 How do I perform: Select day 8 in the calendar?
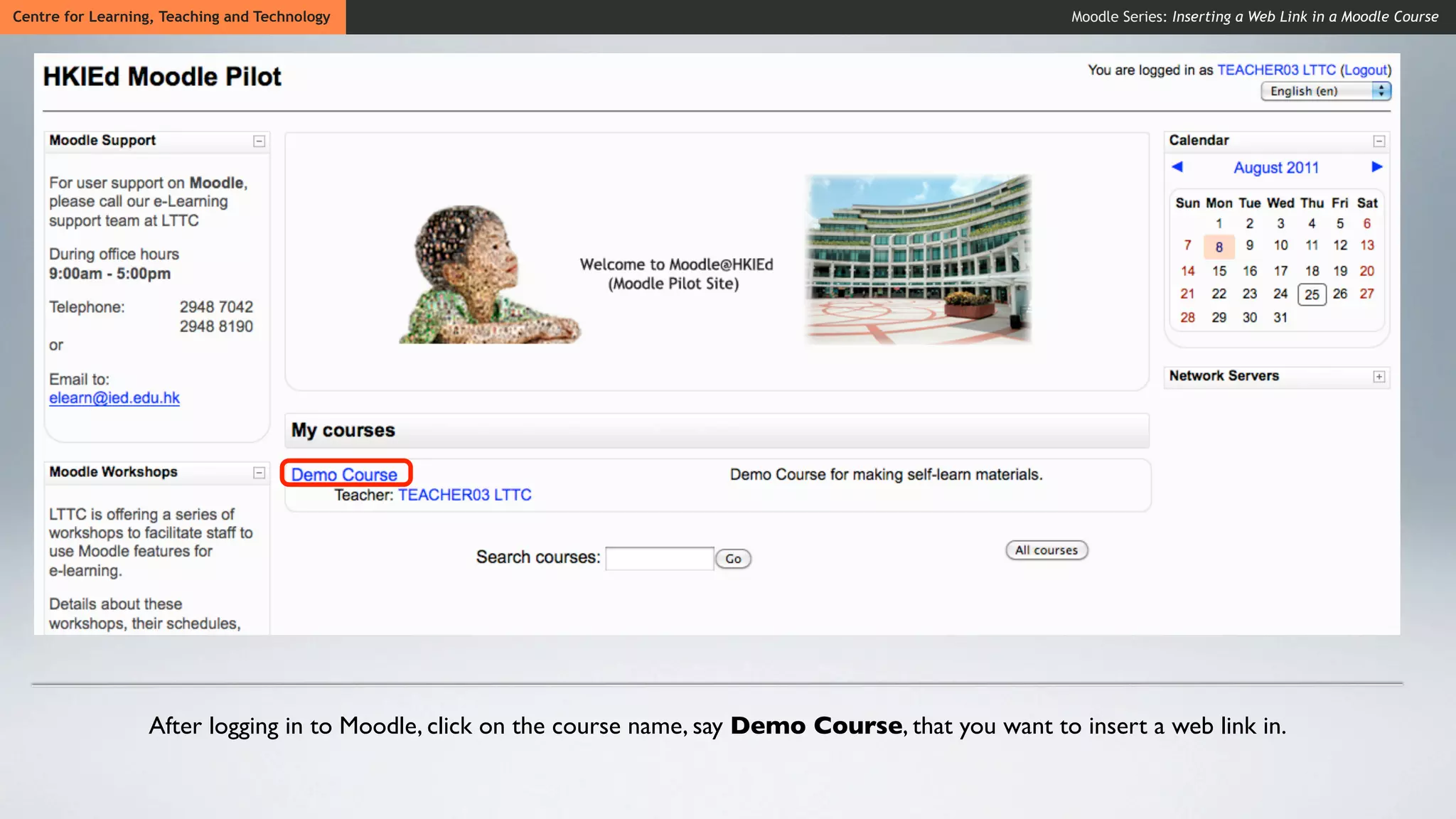click(1219, 247)
